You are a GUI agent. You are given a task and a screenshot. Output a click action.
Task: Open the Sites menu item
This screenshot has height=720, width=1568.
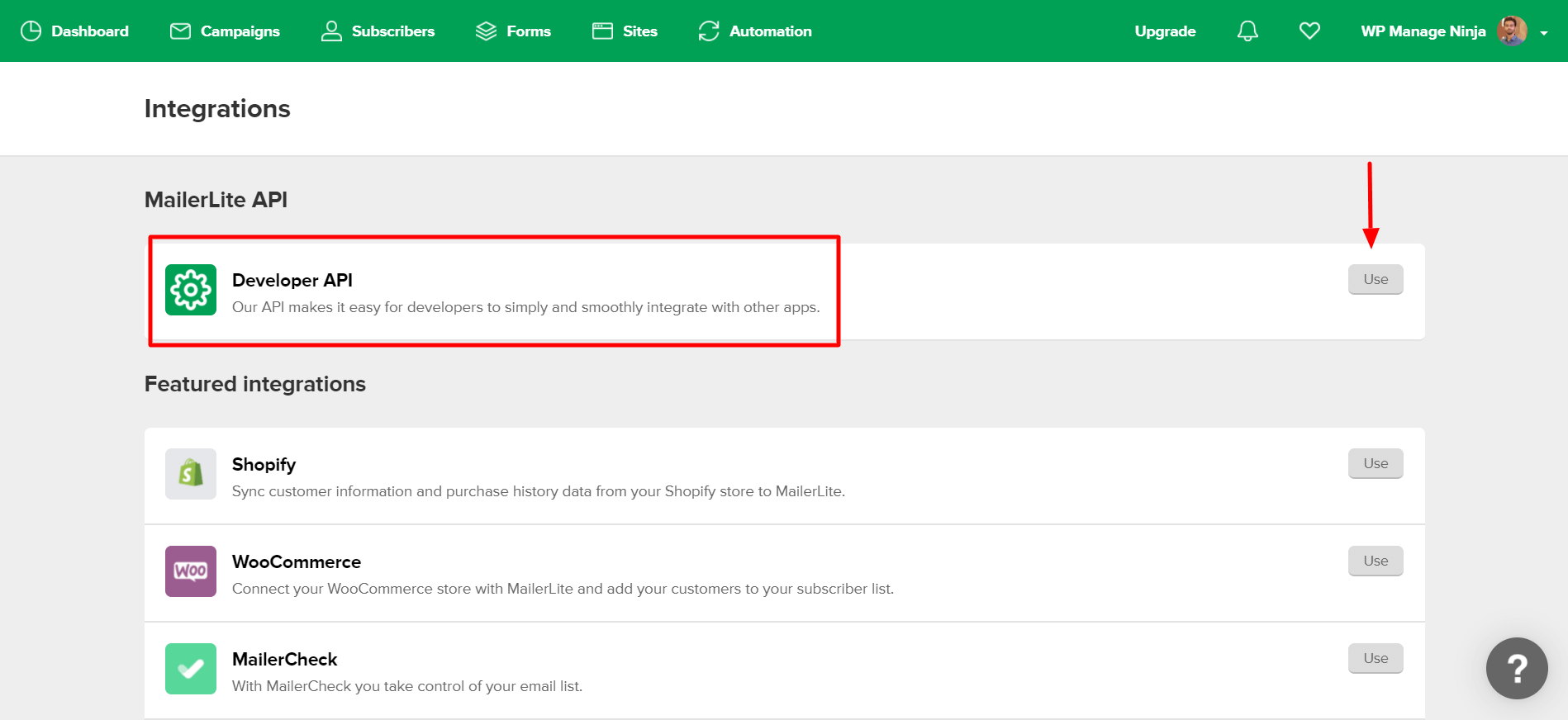[x=625, y=31]
